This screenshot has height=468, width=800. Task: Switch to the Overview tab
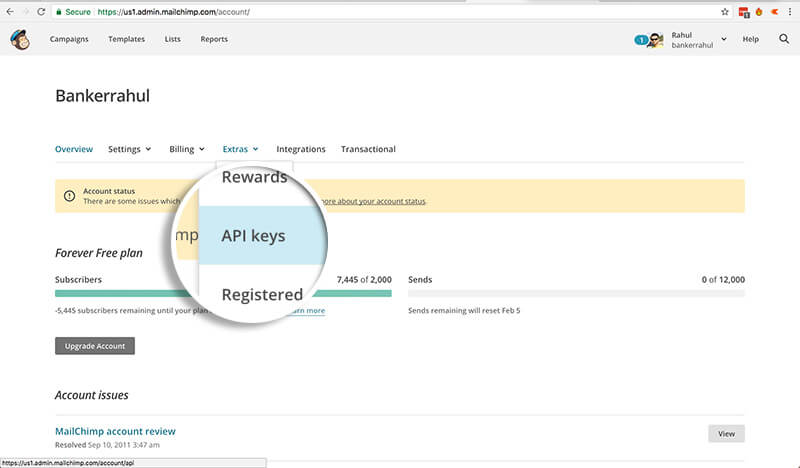point(74,149)
